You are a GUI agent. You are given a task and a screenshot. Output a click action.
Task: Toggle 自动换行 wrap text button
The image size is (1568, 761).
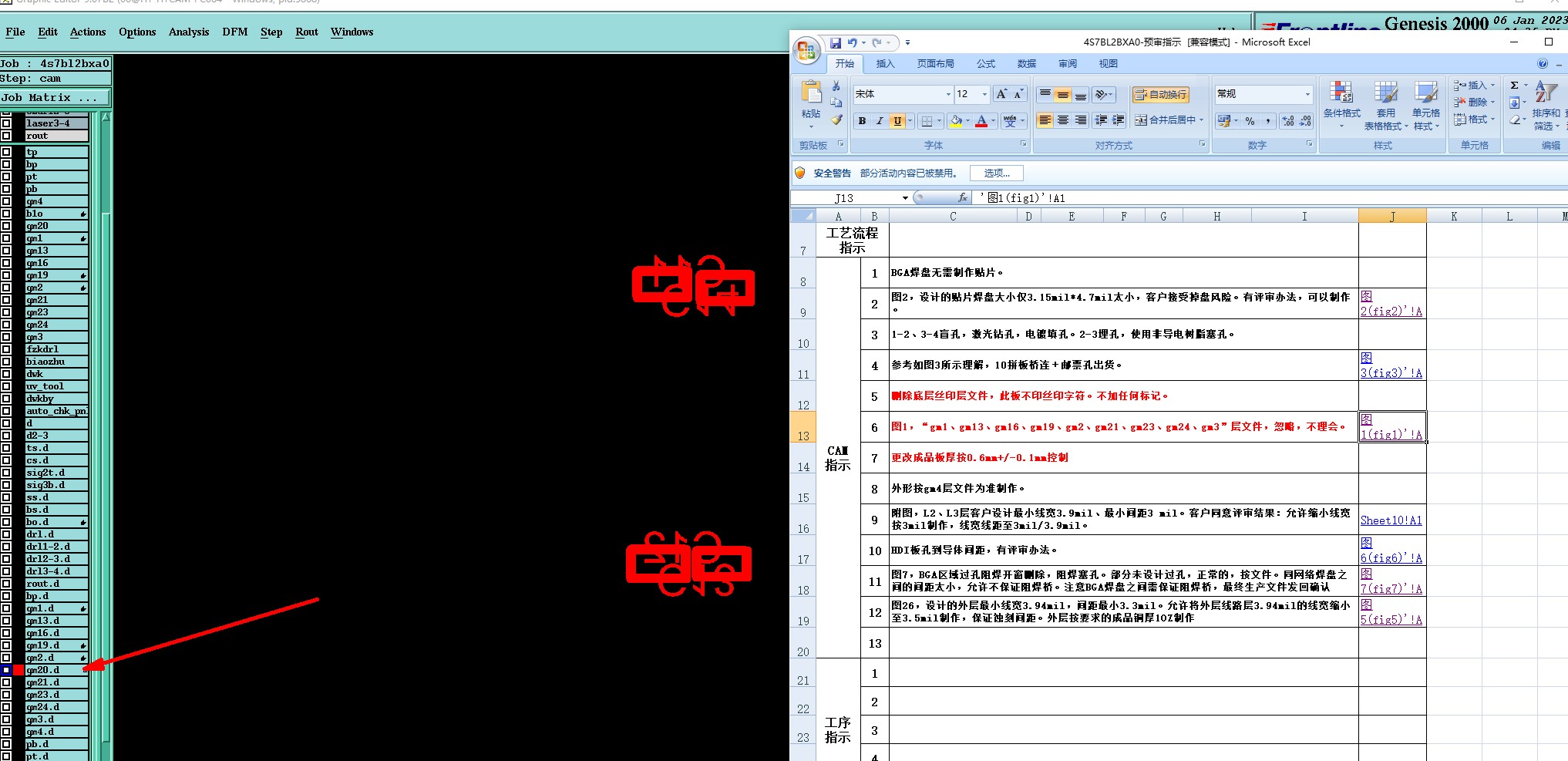(x=1160, y=95)
